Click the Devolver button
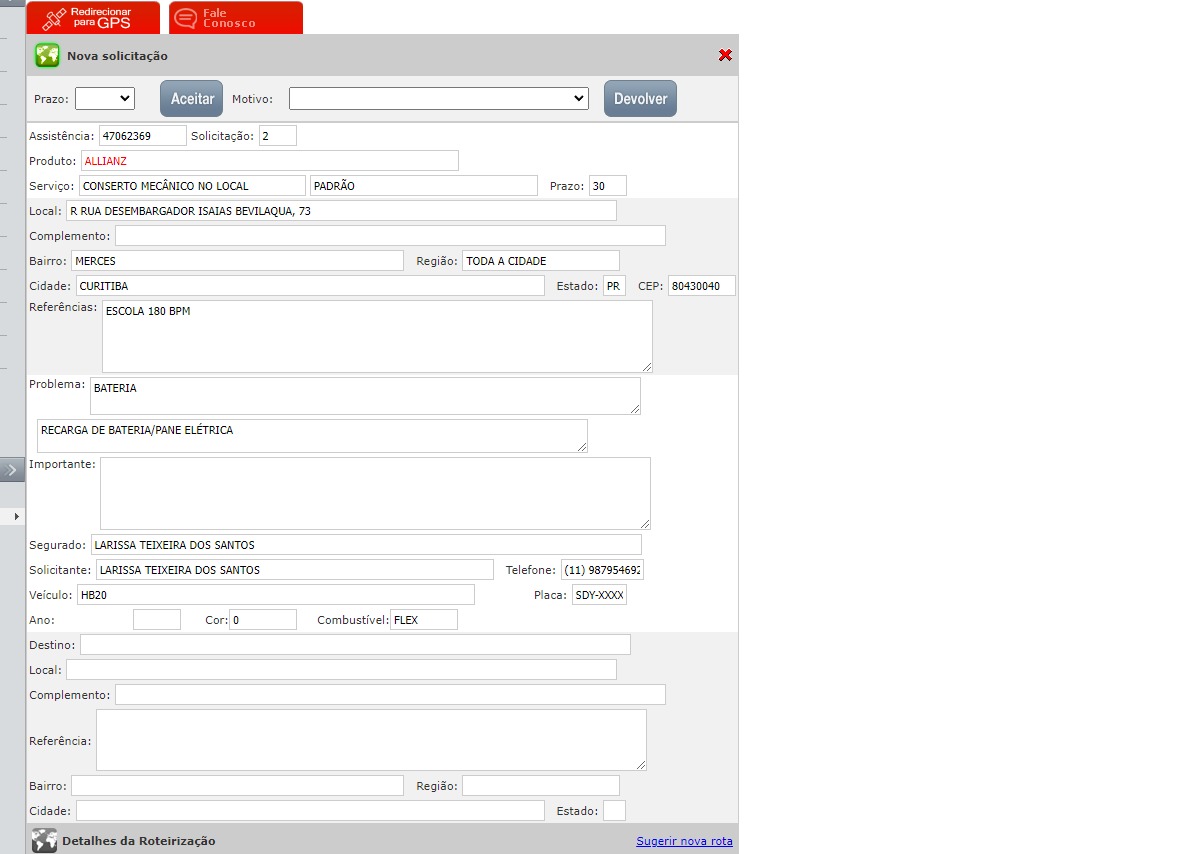The height and width of the screenshot is (854, 1201). [640, 99]
